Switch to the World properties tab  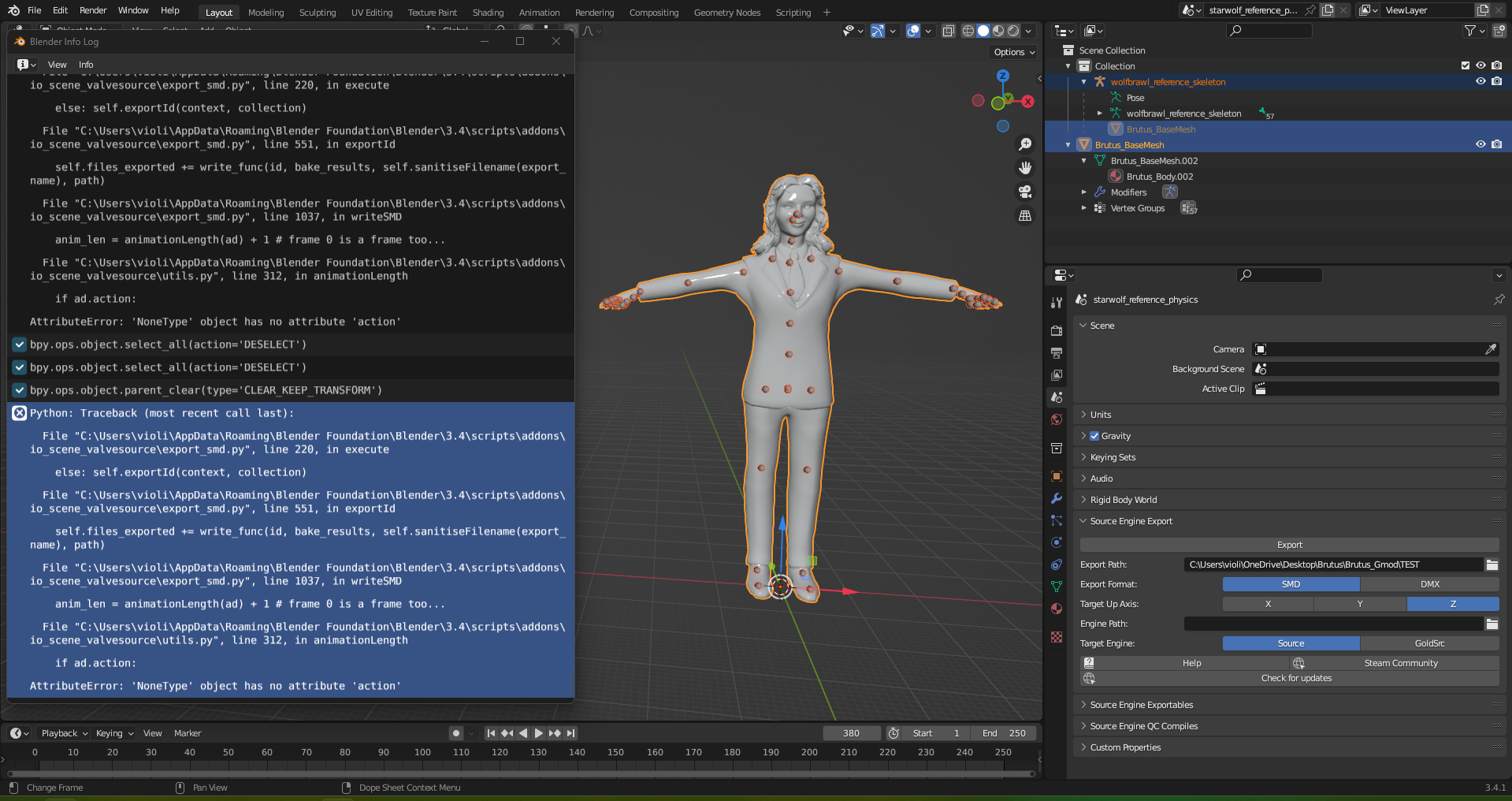click(x=1056, y=417)
